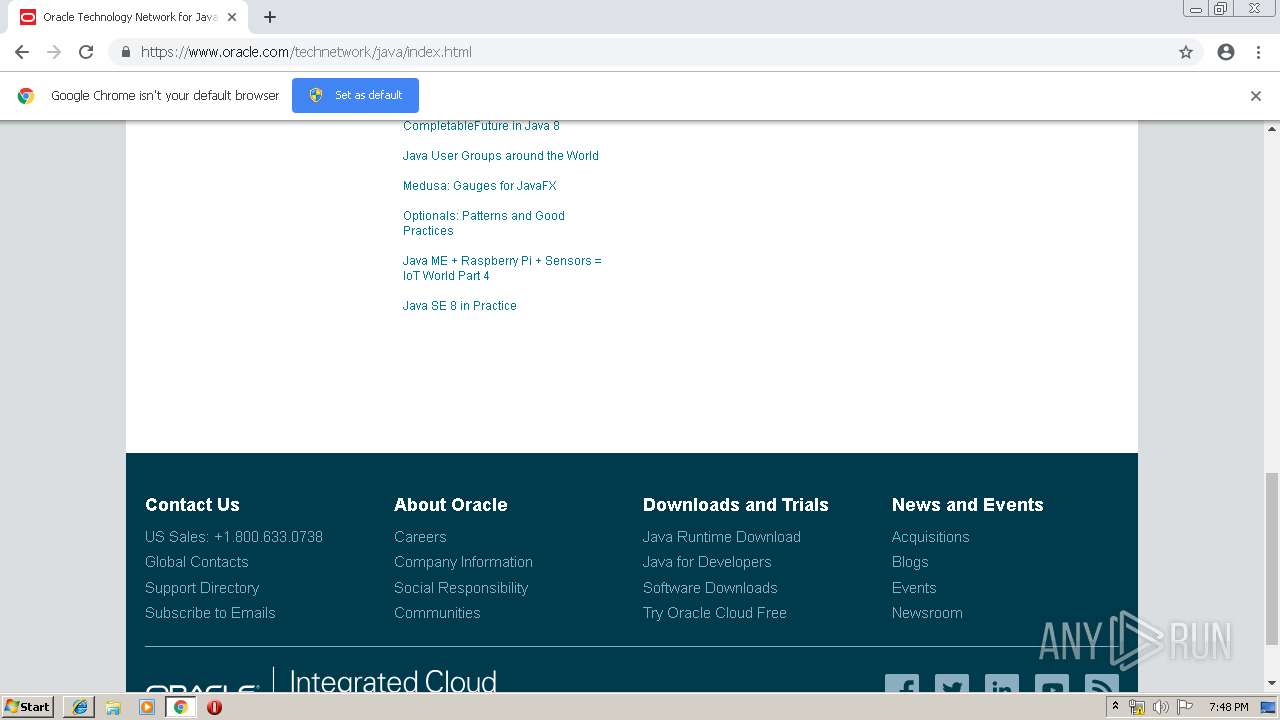Open CompletableFuture in Java 8 link
The image size is (1280, 720).
[481, 126]
